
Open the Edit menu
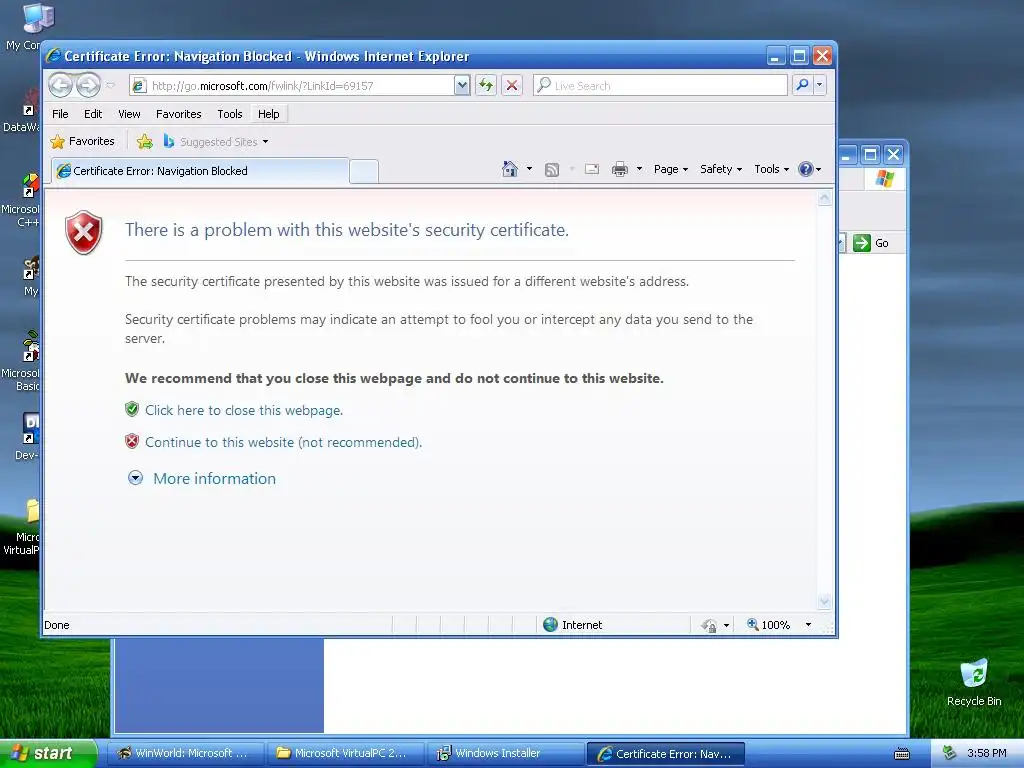(93, 114)
